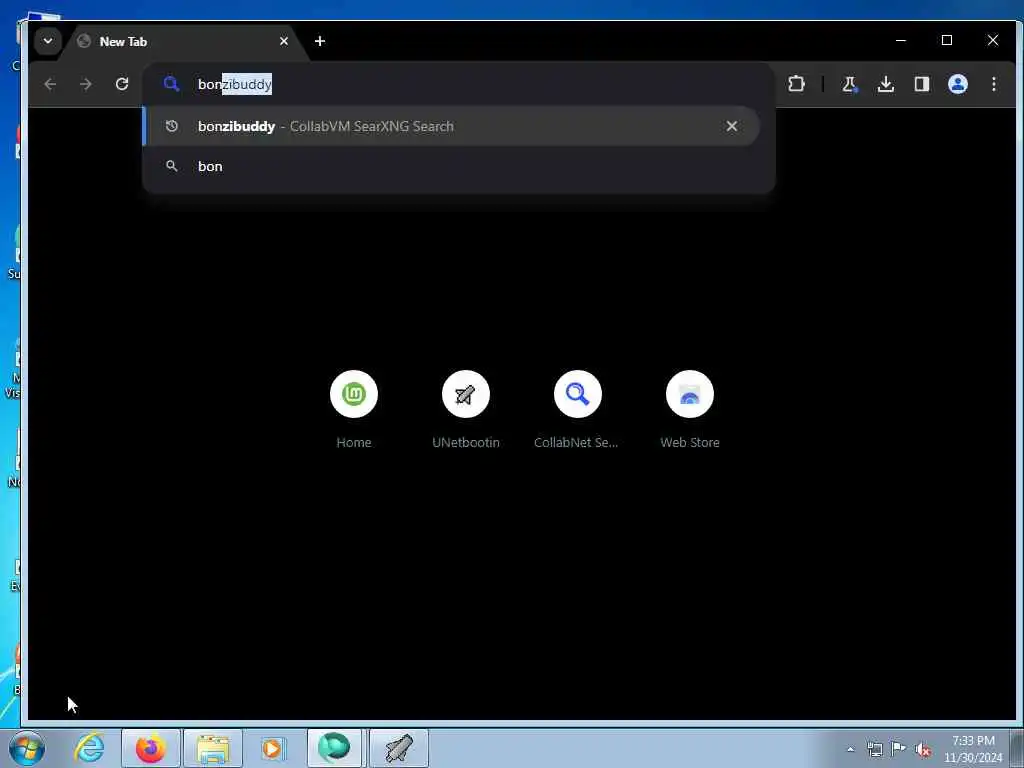1024x768 pixels.
Task: Show hidden tray icons arrow
Action: coord(850,750)
